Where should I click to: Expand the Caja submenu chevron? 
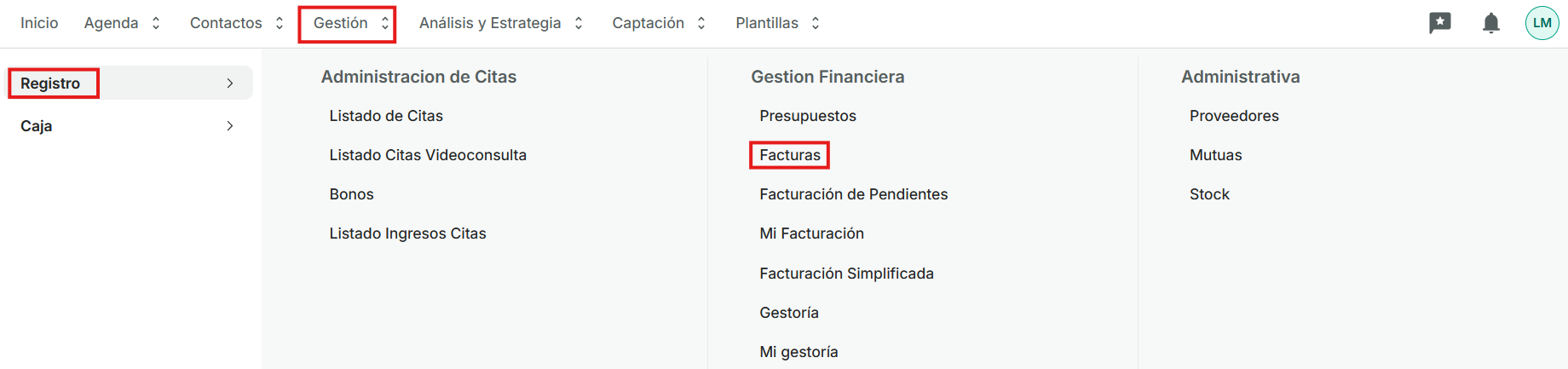tap(229, 126)
